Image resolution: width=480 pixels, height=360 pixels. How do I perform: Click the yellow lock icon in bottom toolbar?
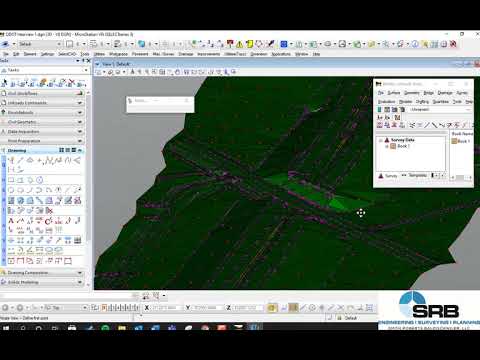pos(272,308)
